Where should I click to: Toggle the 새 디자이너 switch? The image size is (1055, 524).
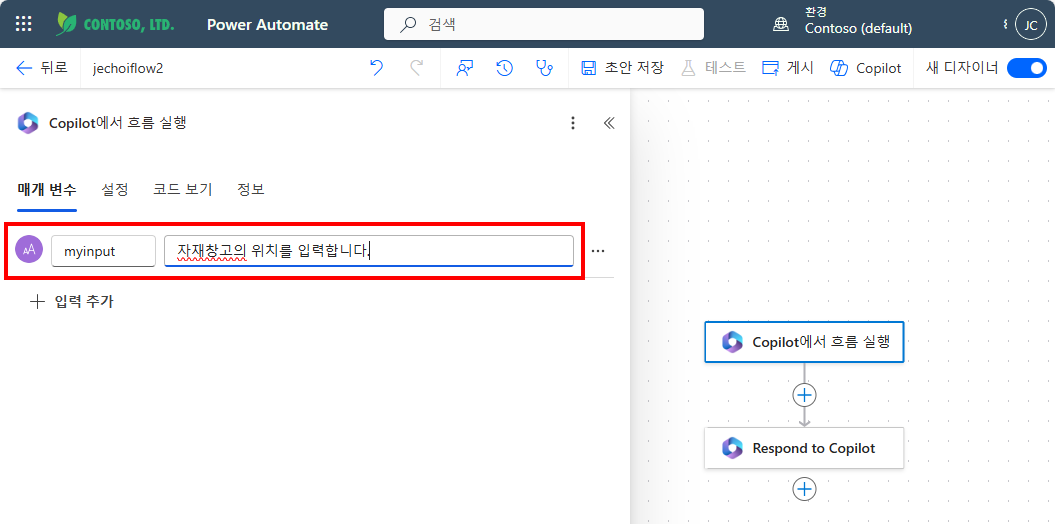tap(1027, 68)
